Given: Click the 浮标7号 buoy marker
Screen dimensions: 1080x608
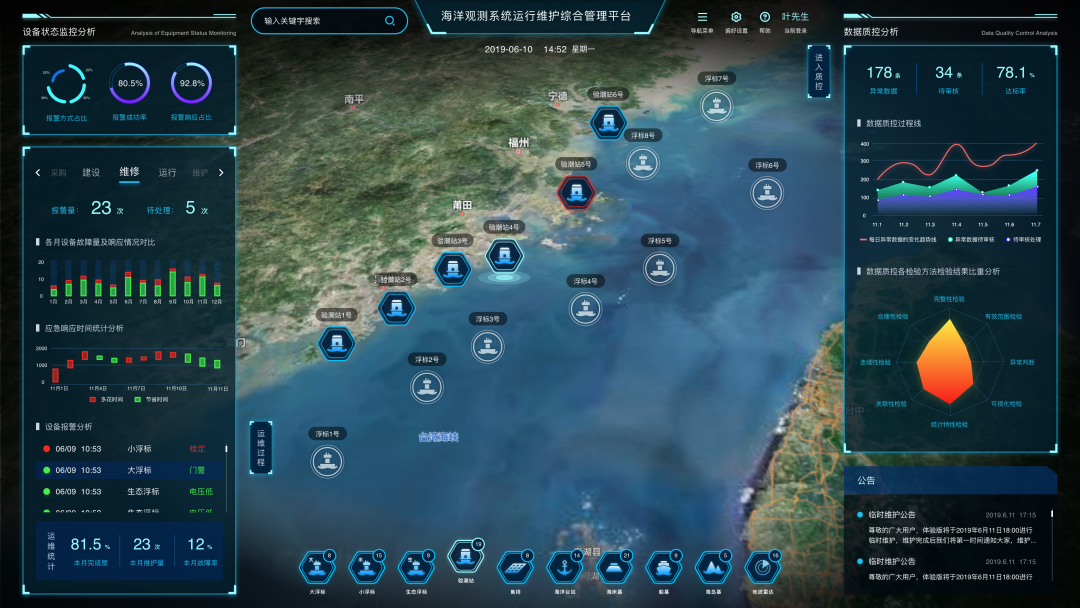Looking at the screenshot, I should 716,107.
